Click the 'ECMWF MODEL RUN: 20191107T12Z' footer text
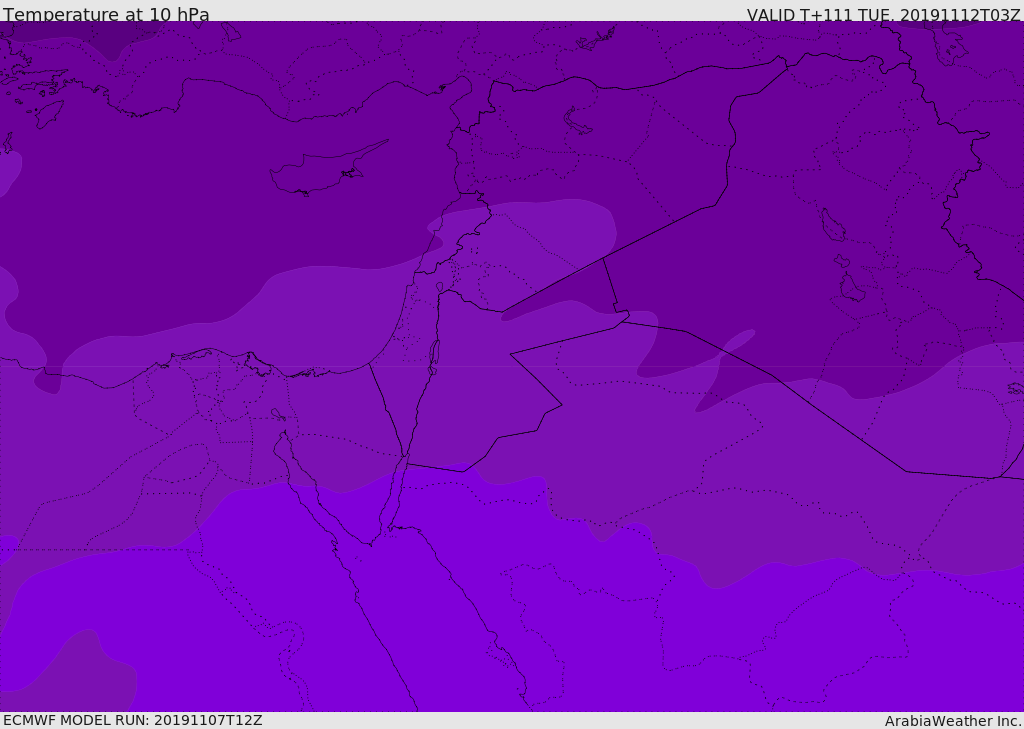The height and width of the screenshot is (729, 1024). [x=133, y=721]
